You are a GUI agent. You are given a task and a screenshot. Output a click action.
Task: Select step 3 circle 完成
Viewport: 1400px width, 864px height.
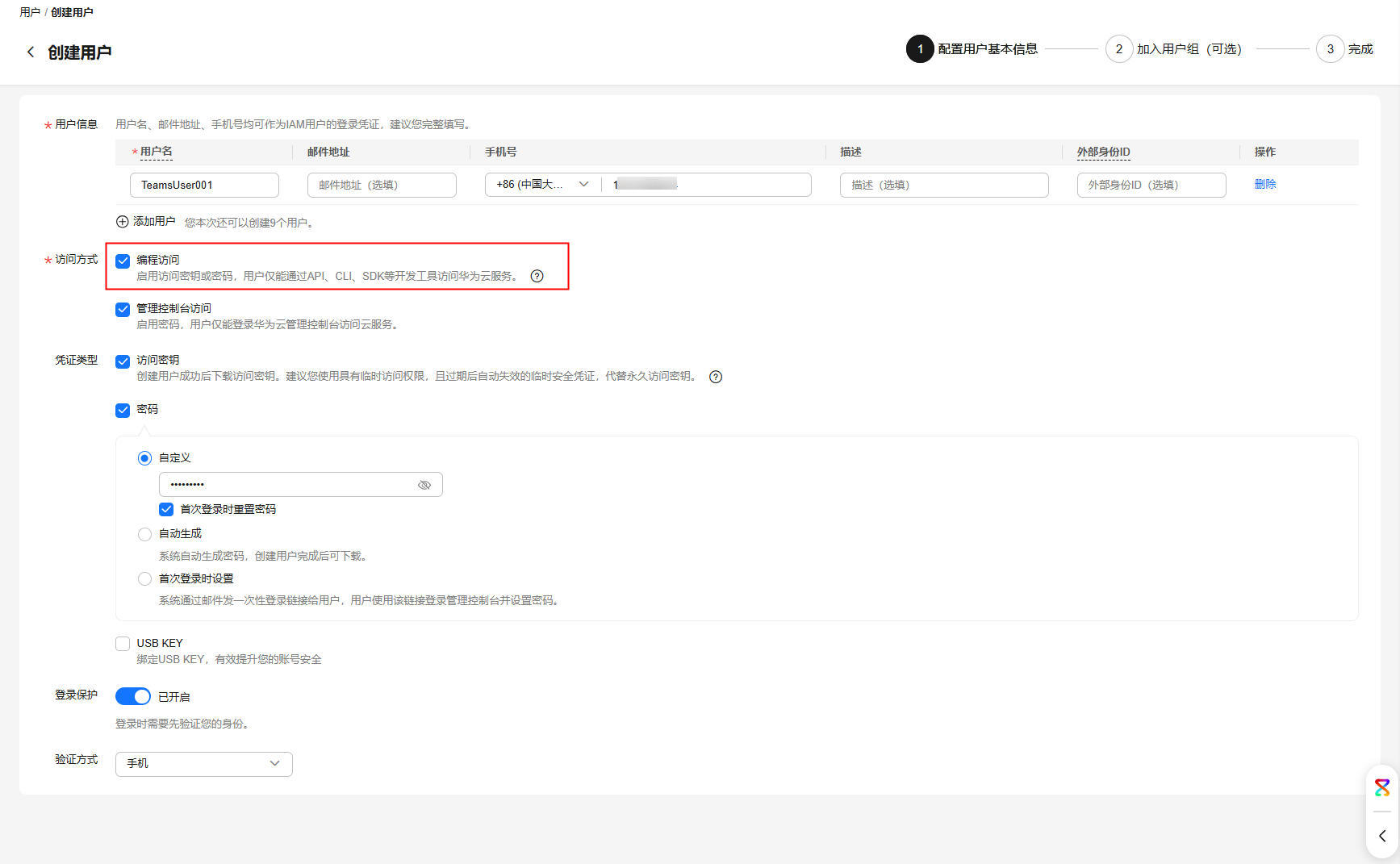click(x=1331, y=49)
